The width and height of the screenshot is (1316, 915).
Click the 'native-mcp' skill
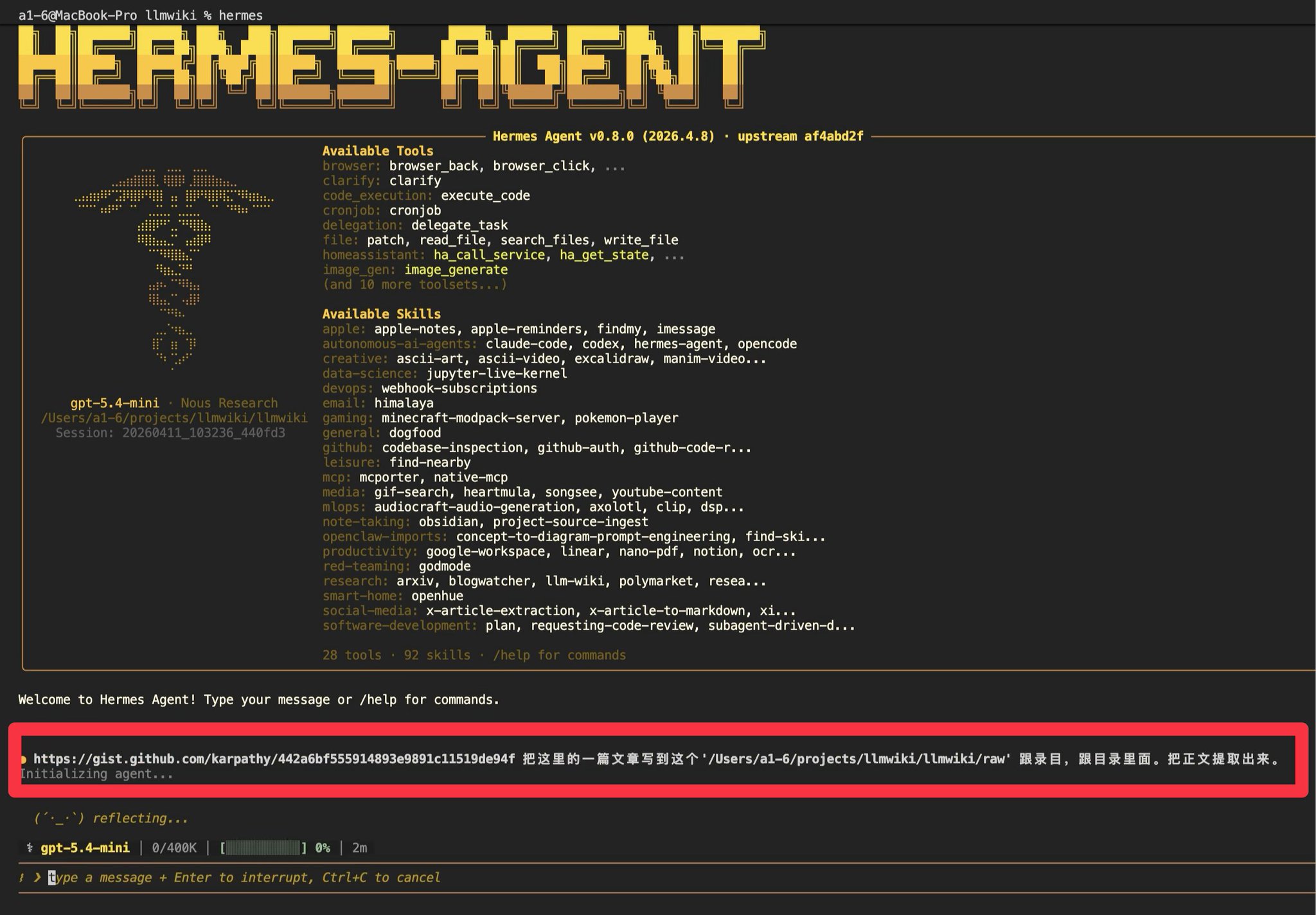pyautogui.click(x=471, y=477)
